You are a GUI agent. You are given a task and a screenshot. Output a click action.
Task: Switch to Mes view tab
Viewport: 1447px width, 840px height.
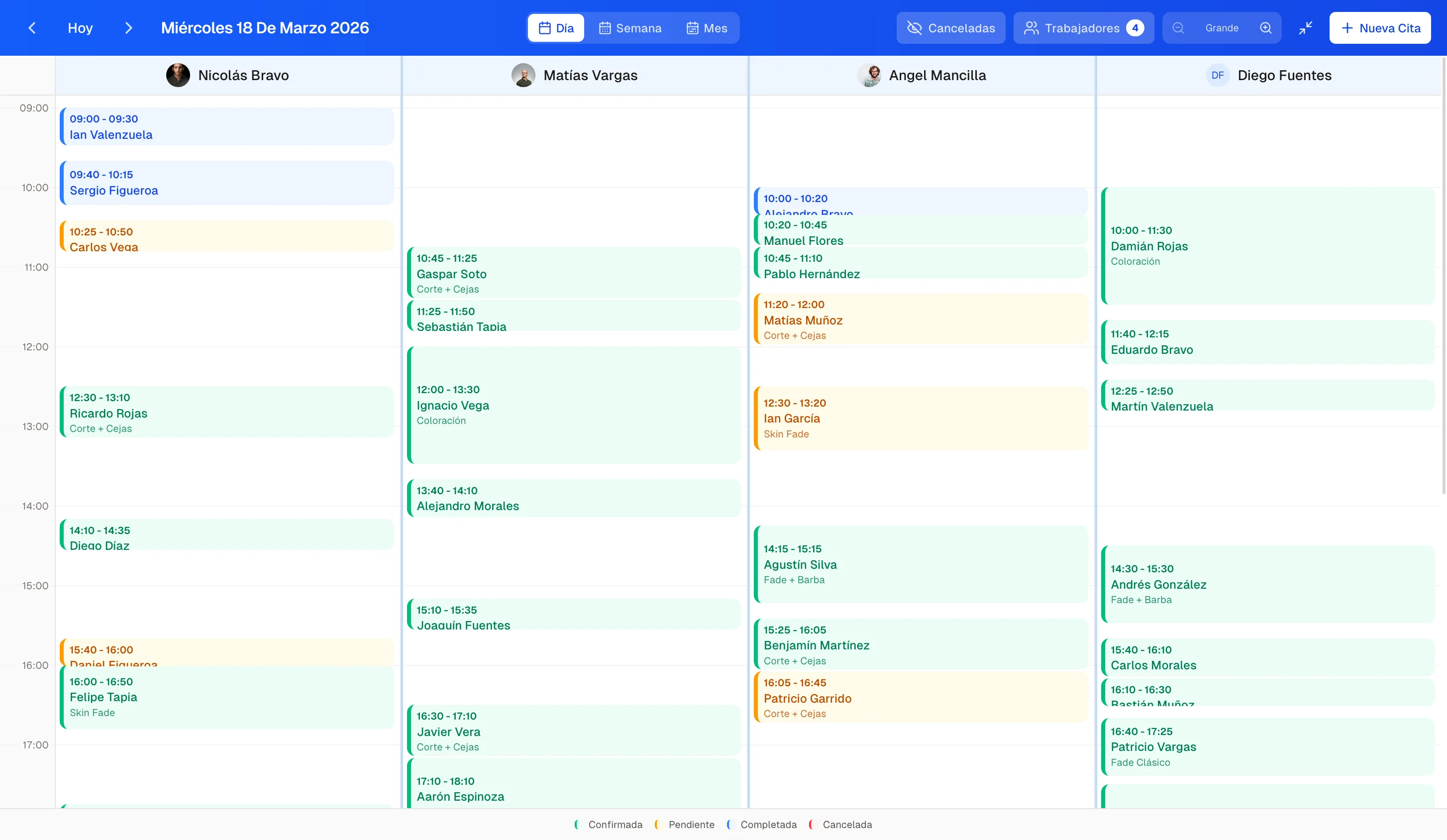pyautogui.click(x=707, y=28)
